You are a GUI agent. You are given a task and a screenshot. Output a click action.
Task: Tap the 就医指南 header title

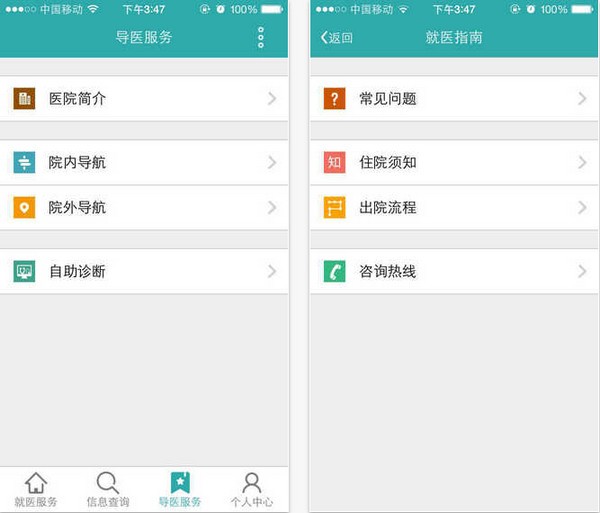tap(454, 37)
